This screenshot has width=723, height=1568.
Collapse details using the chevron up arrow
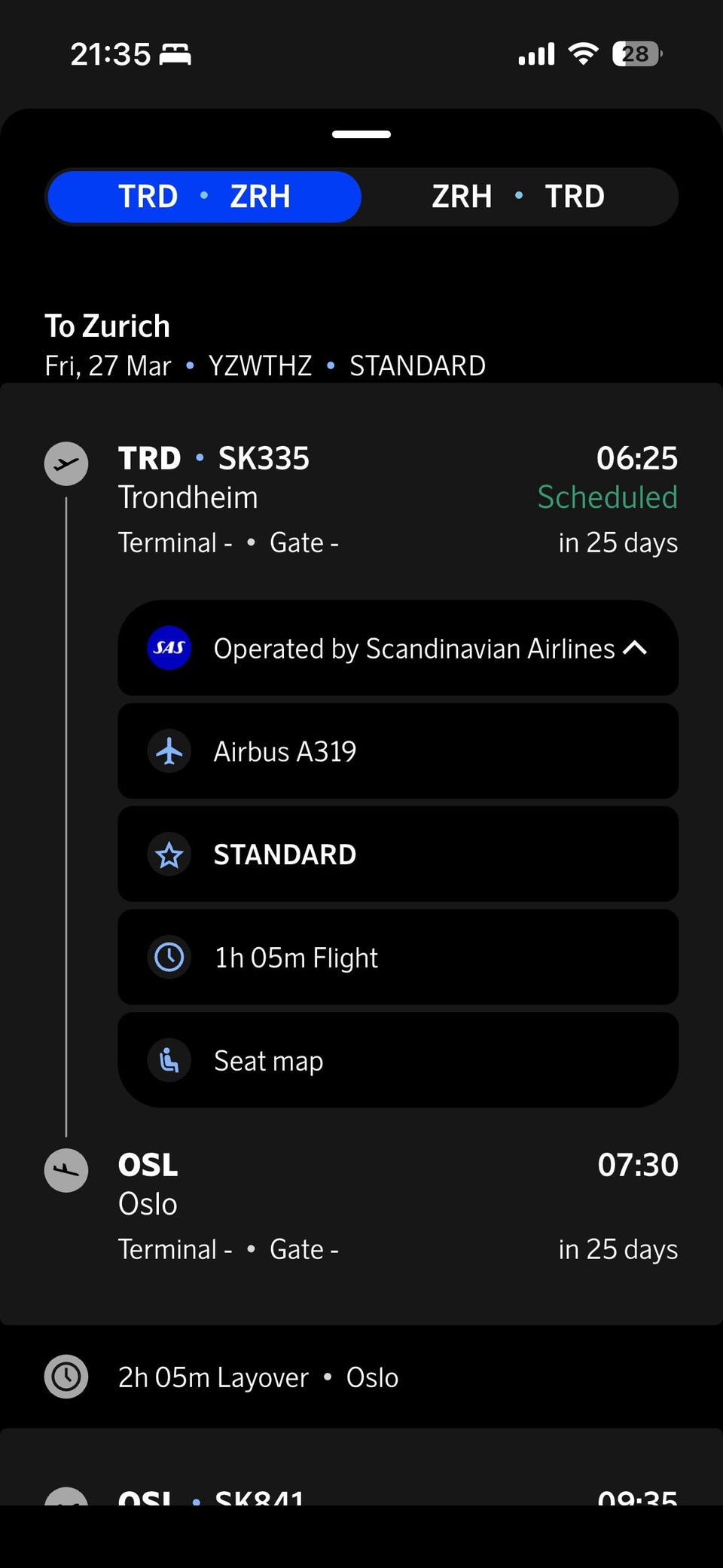point(636,648)
